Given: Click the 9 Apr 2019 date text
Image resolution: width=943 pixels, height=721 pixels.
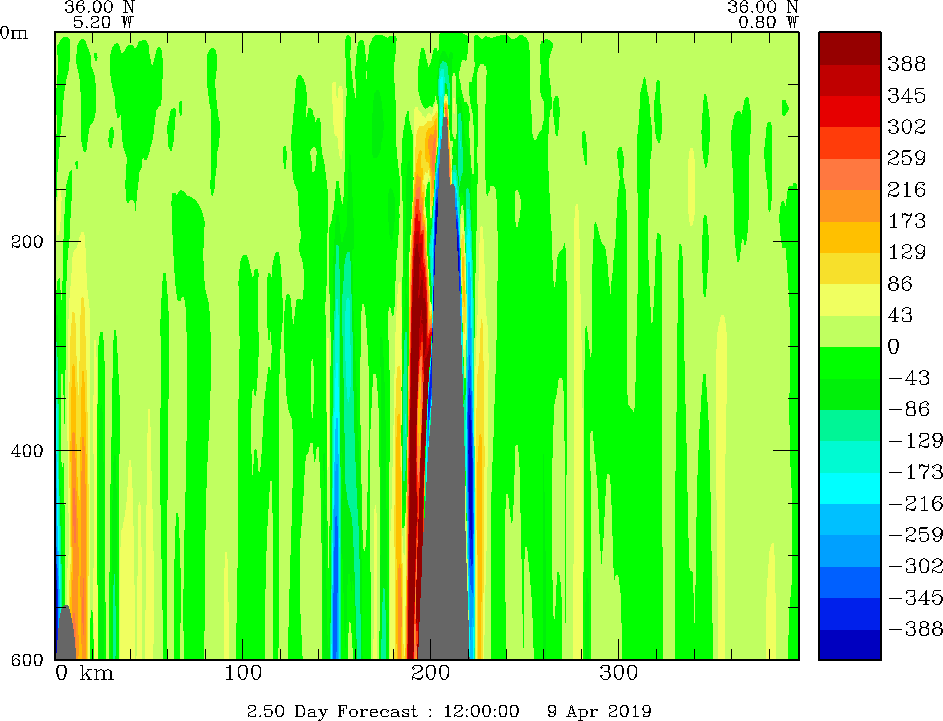Looking at the screenshot, I should click(599, 711).
